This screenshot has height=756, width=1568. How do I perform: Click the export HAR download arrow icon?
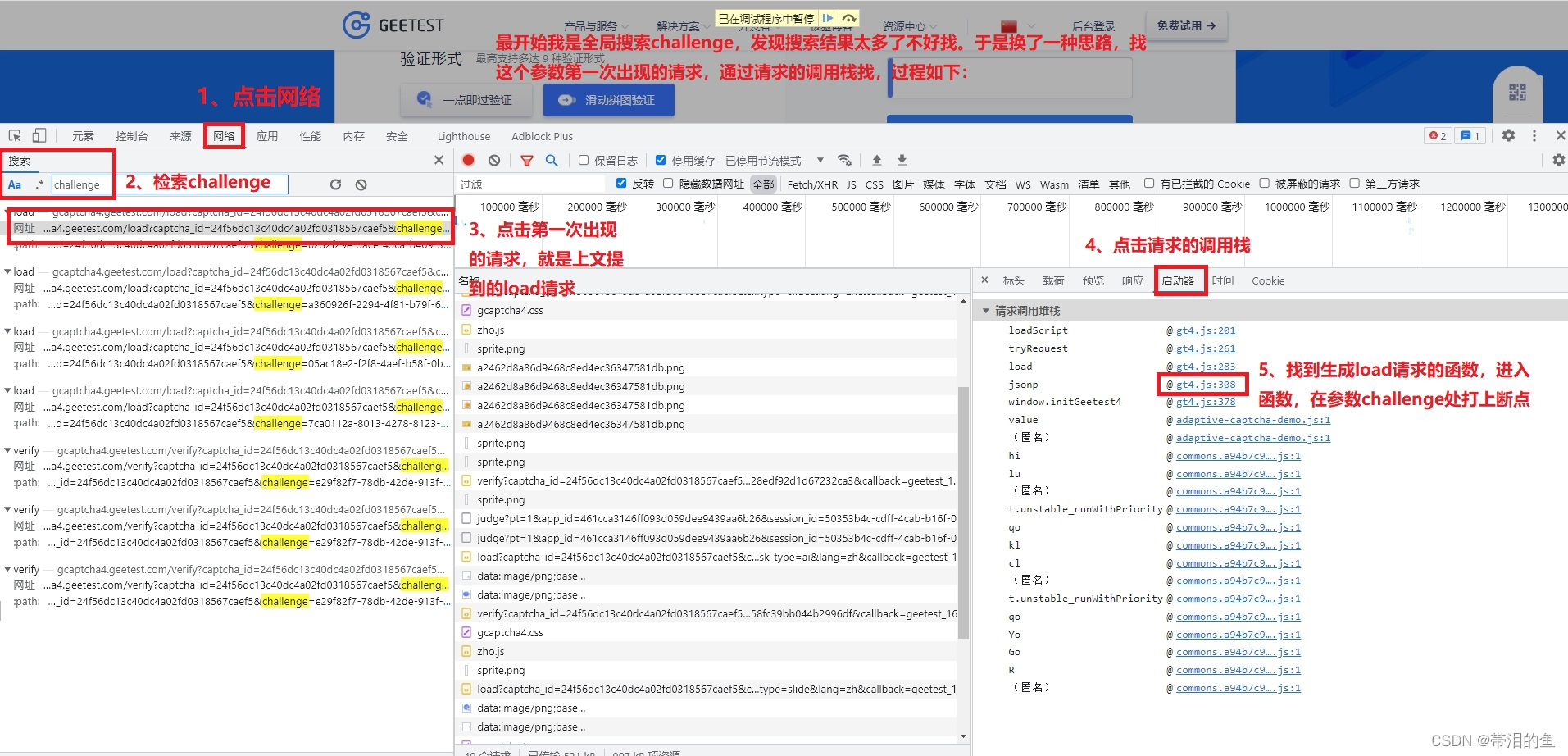(x=902, y=160)
